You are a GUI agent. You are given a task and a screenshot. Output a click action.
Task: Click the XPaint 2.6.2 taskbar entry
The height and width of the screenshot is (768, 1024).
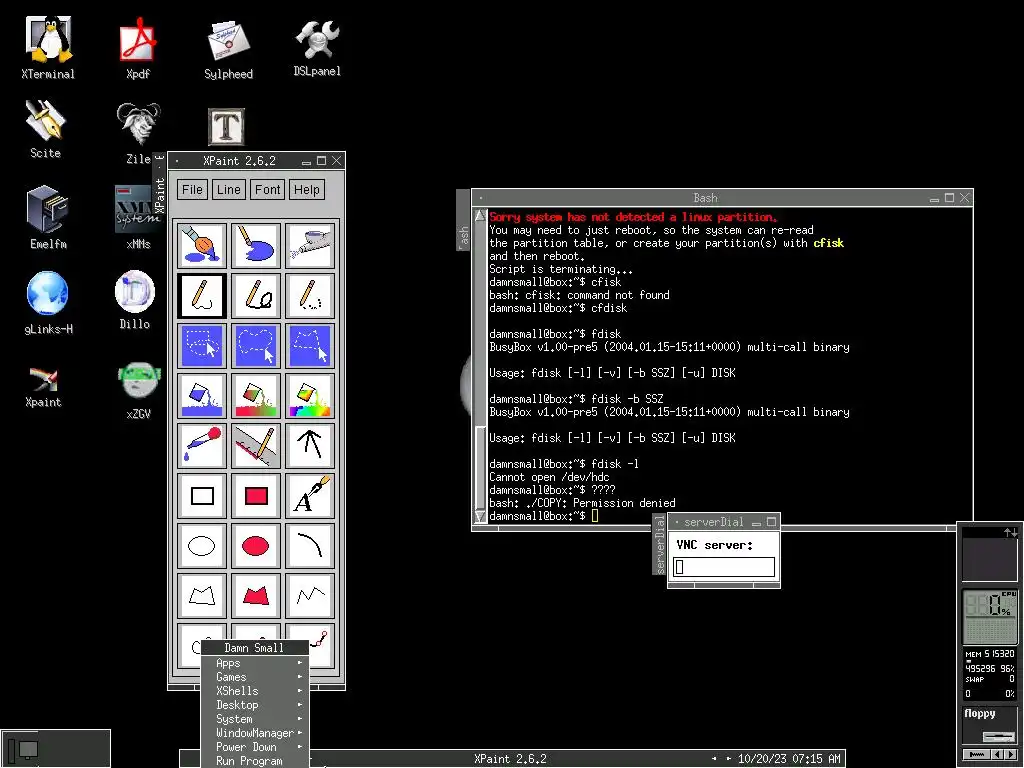(x=510, y=759)
